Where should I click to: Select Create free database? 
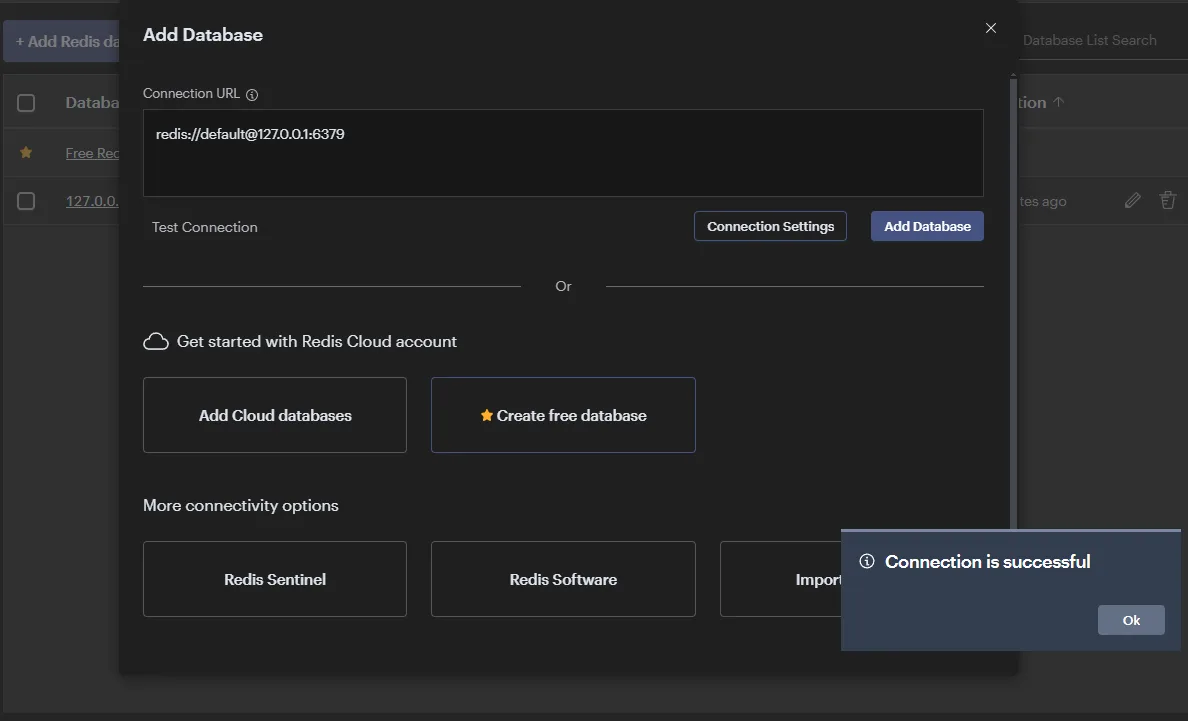pyautogui.click(x=563, y=415)
